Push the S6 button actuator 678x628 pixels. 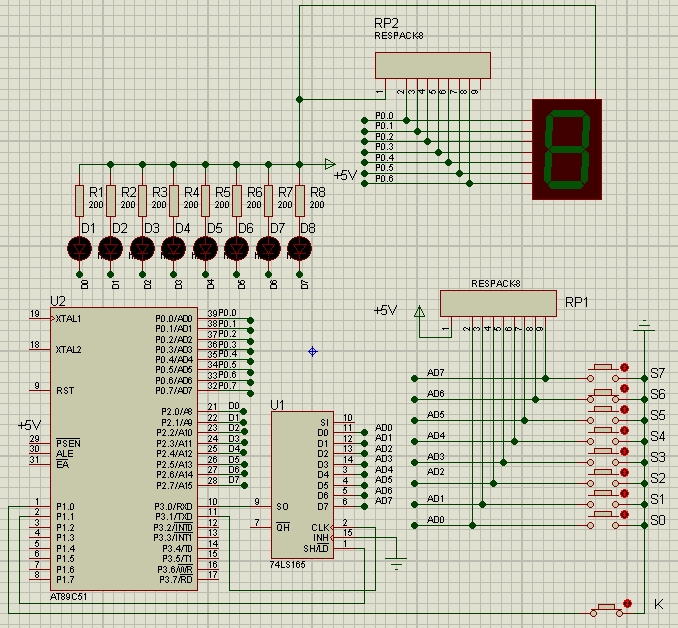click(603, 392)
